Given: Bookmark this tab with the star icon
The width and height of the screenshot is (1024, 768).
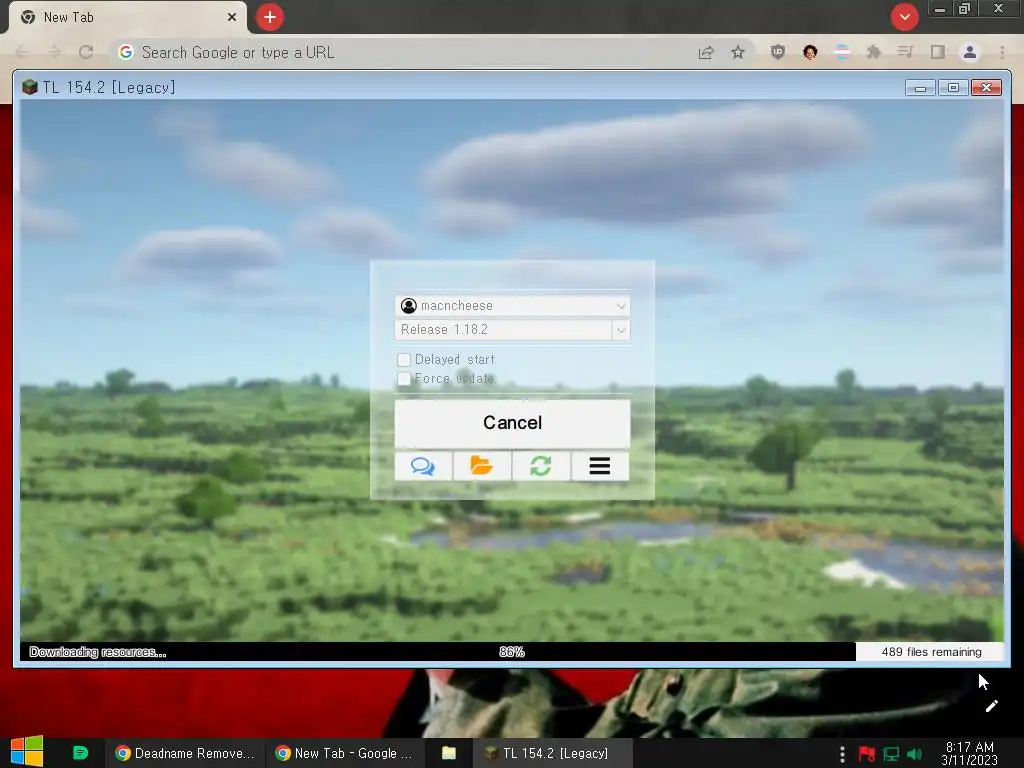Looking at the screenshot, I should [738, 52].
